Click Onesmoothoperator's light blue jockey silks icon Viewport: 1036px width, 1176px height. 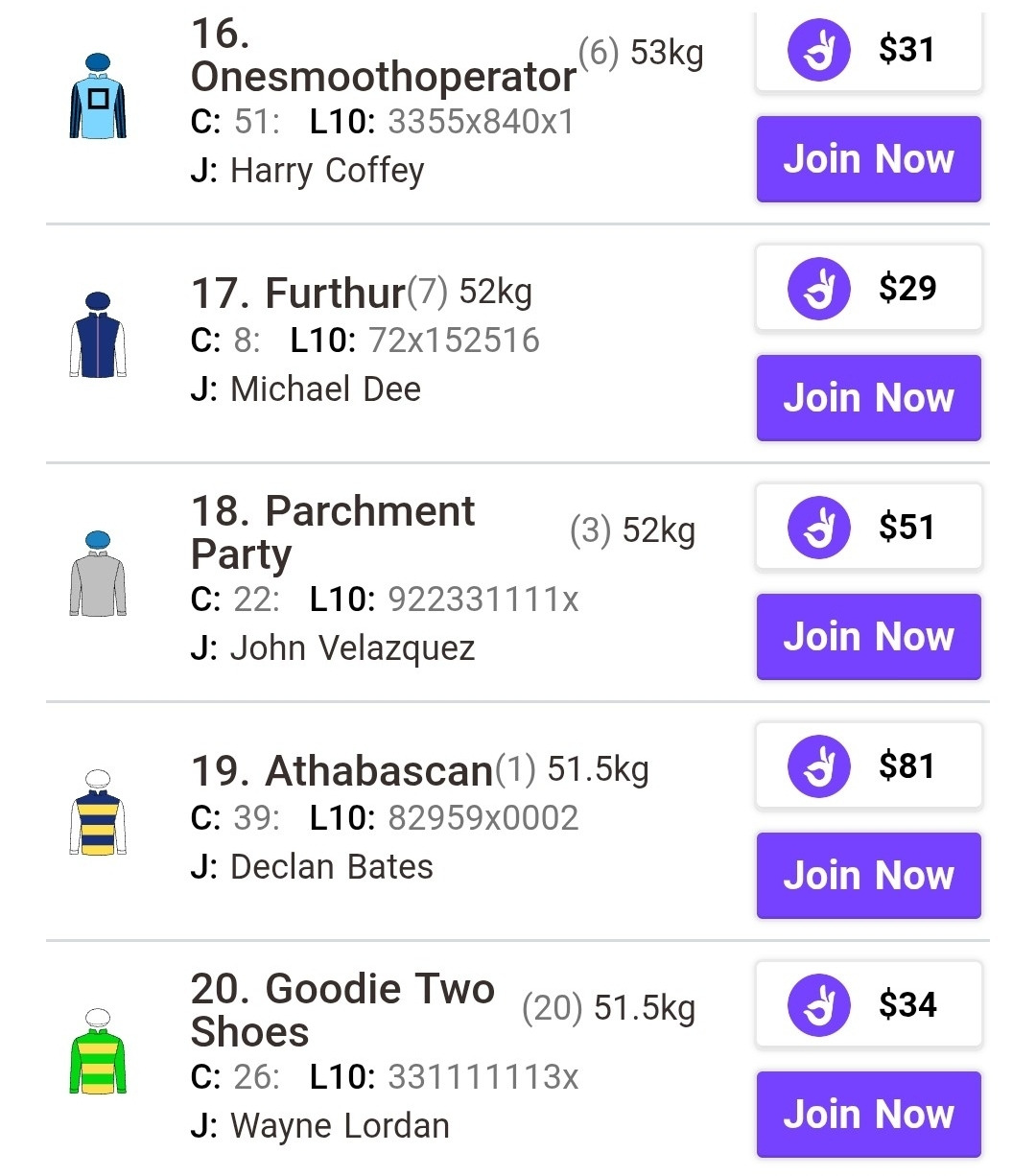point(98,97)
